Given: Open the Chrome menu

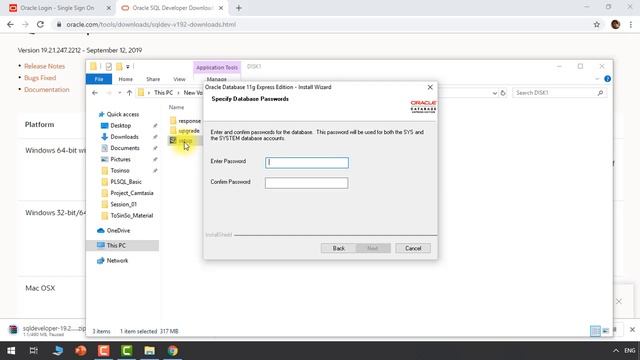Looking at the screenshot, I should click(631, 24).
